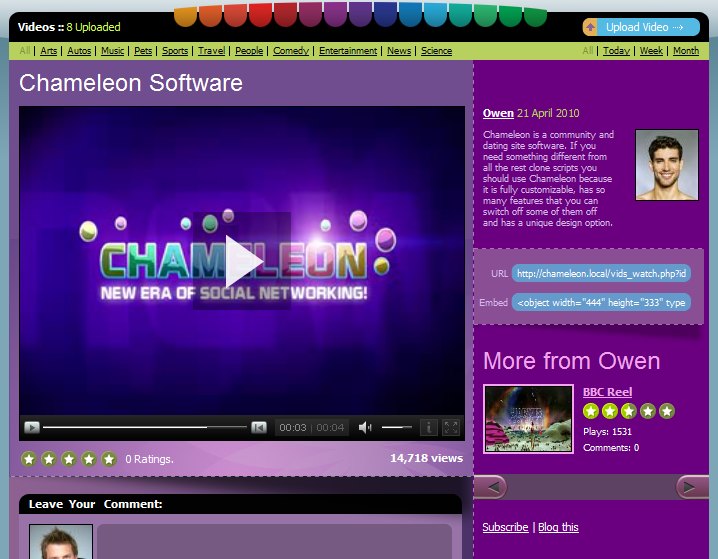Click the Subscribe link
Image resolution: width=718 pixels, height=559 pixels.
505,527
